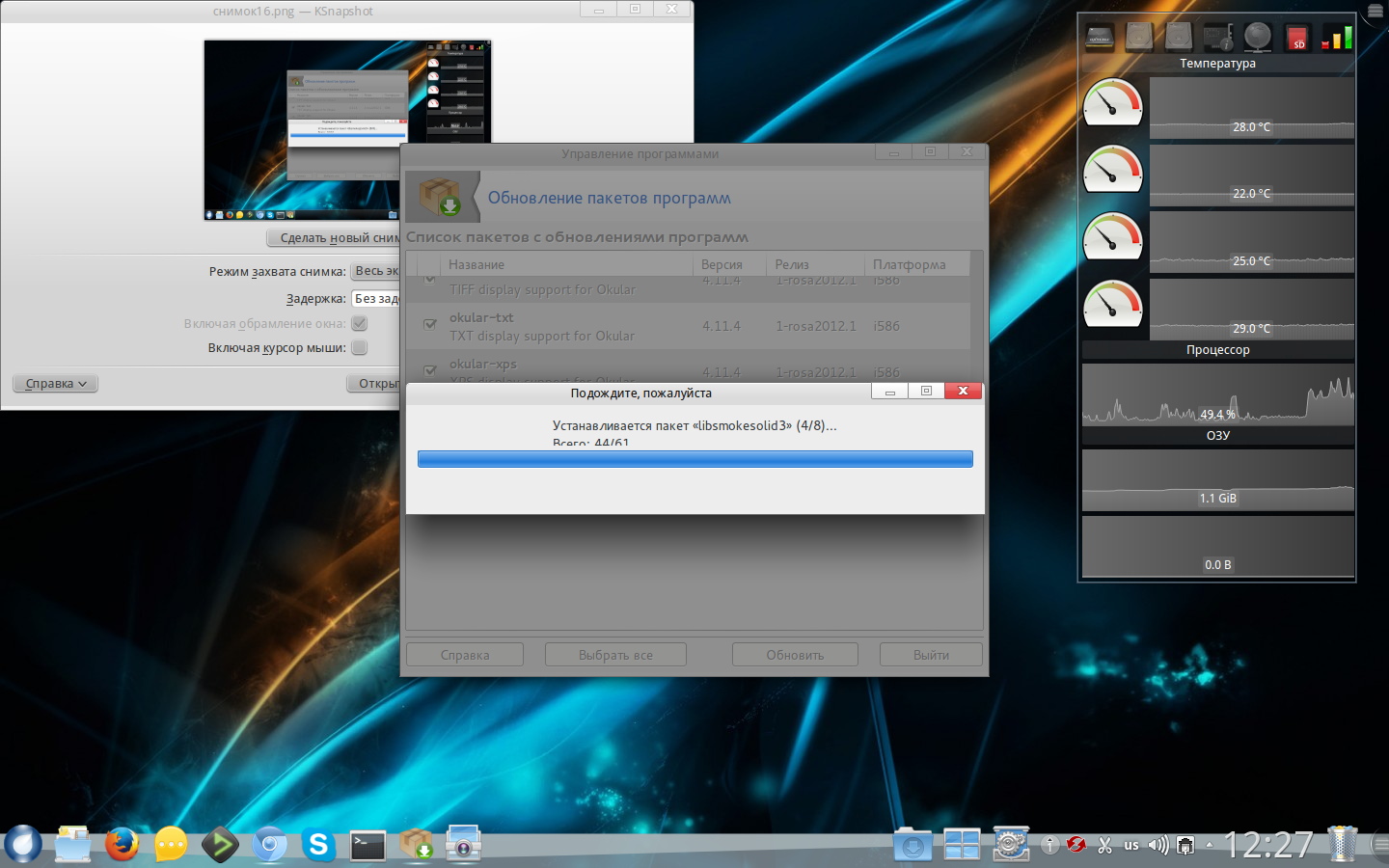Click 'Сделать новый снимок' button in KSnapshot

(x=334, y=238)
